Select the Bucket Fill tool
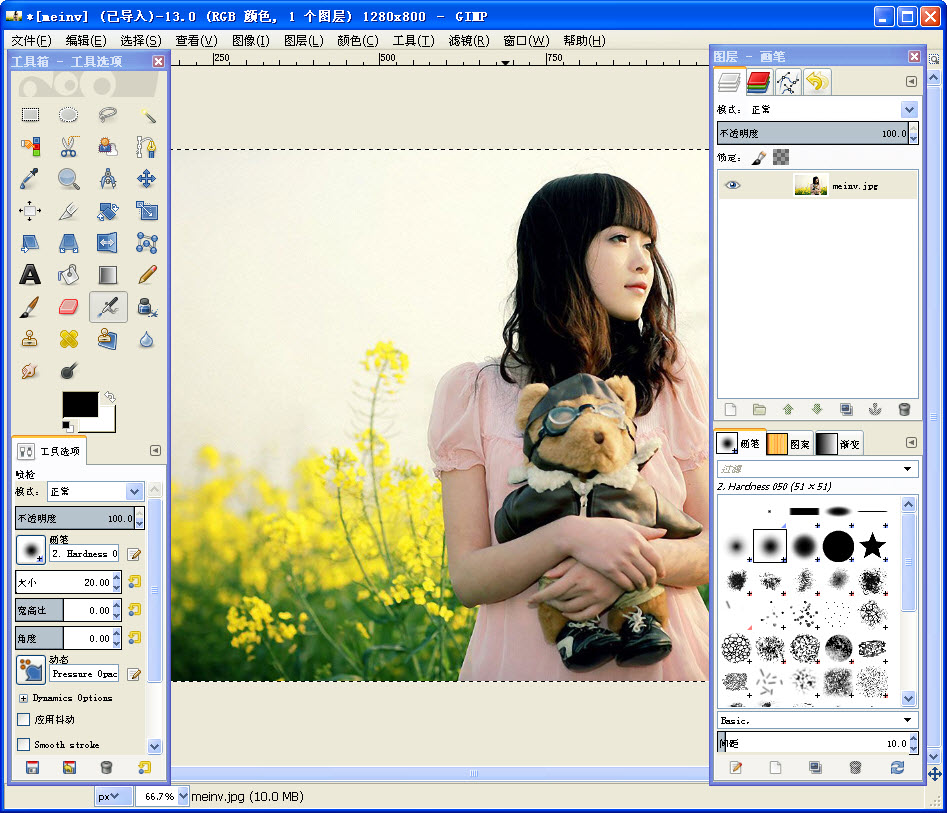 (x=68, y=274)
